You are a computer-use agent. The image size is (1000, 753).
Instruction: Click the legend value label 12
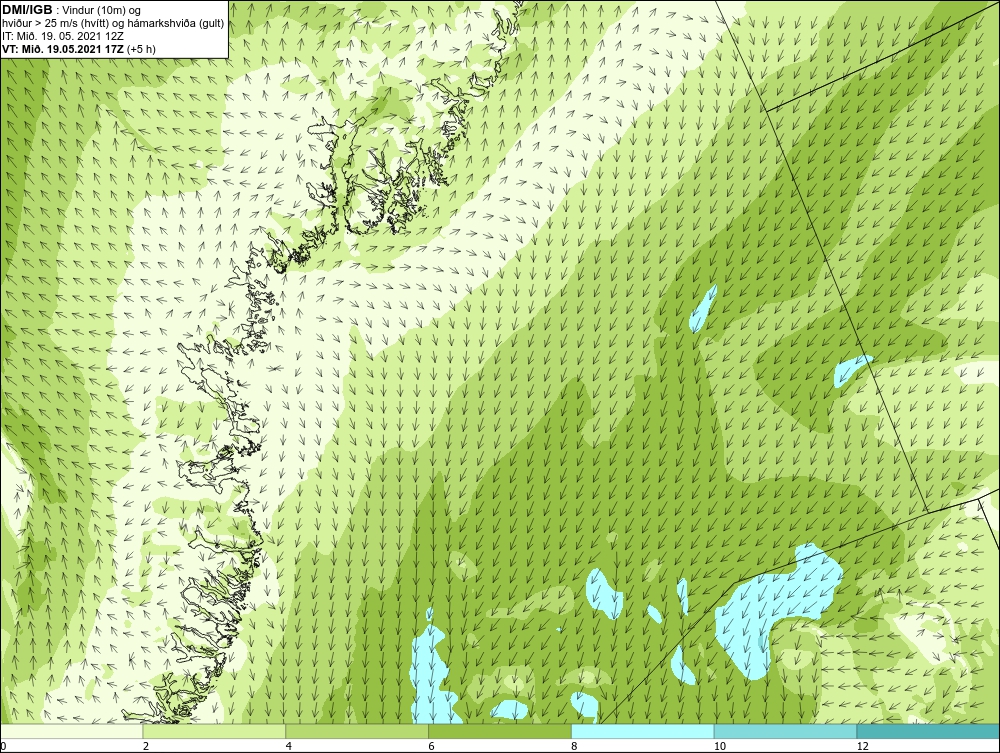coord(862,746)
